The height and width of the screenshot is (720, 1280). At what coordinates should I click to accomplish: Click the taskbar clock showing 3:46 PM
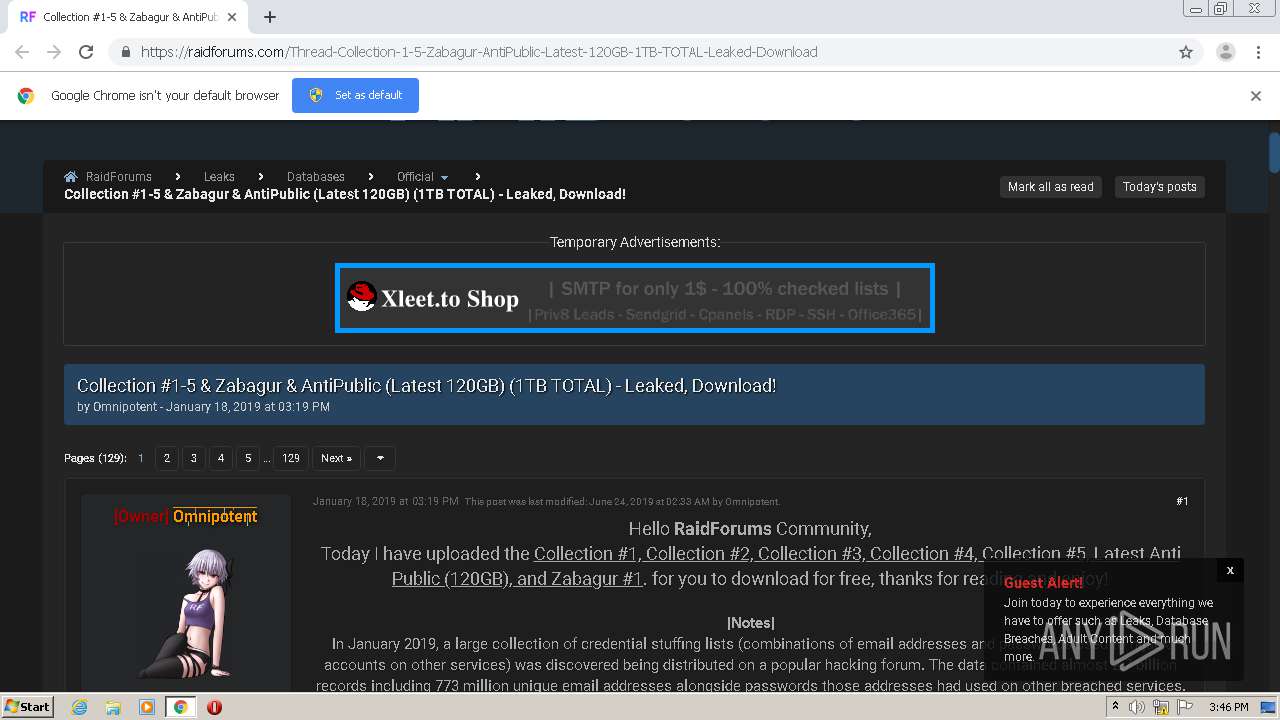1228,707
